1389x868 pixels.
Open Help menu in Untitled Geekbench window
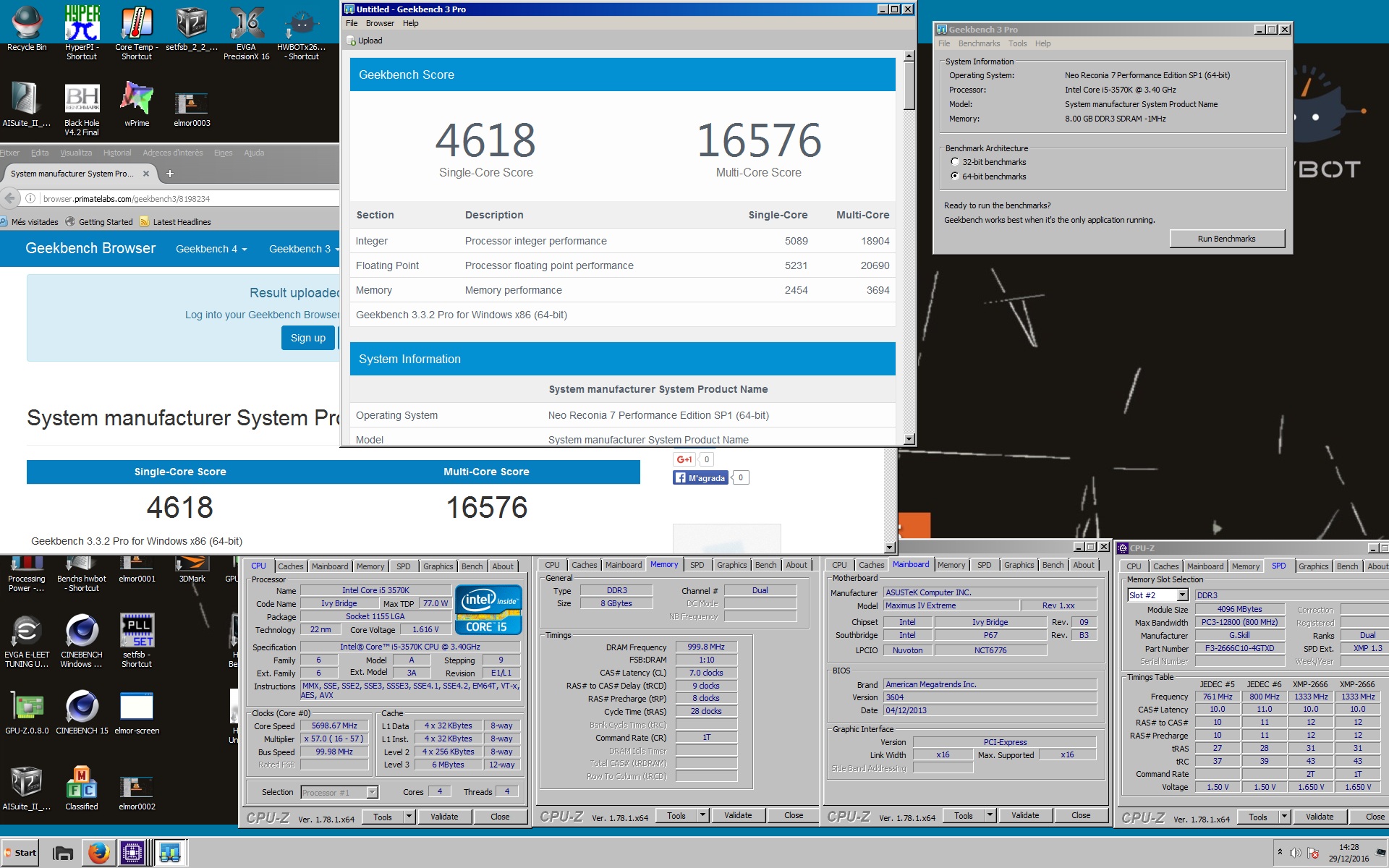(x=411, y=23)
